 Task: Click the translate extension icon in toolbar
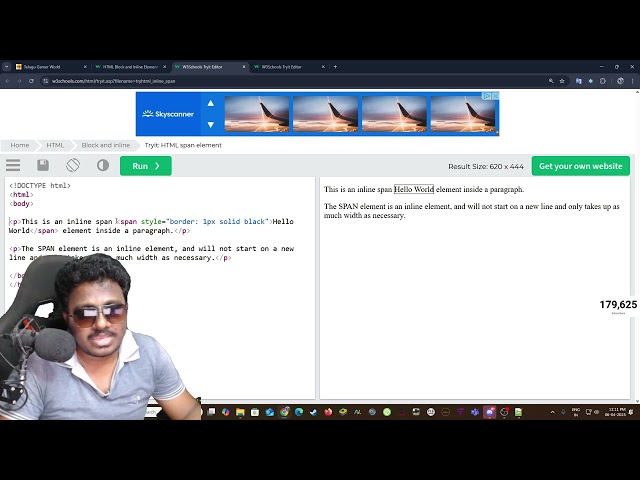[x=578, y=81]
